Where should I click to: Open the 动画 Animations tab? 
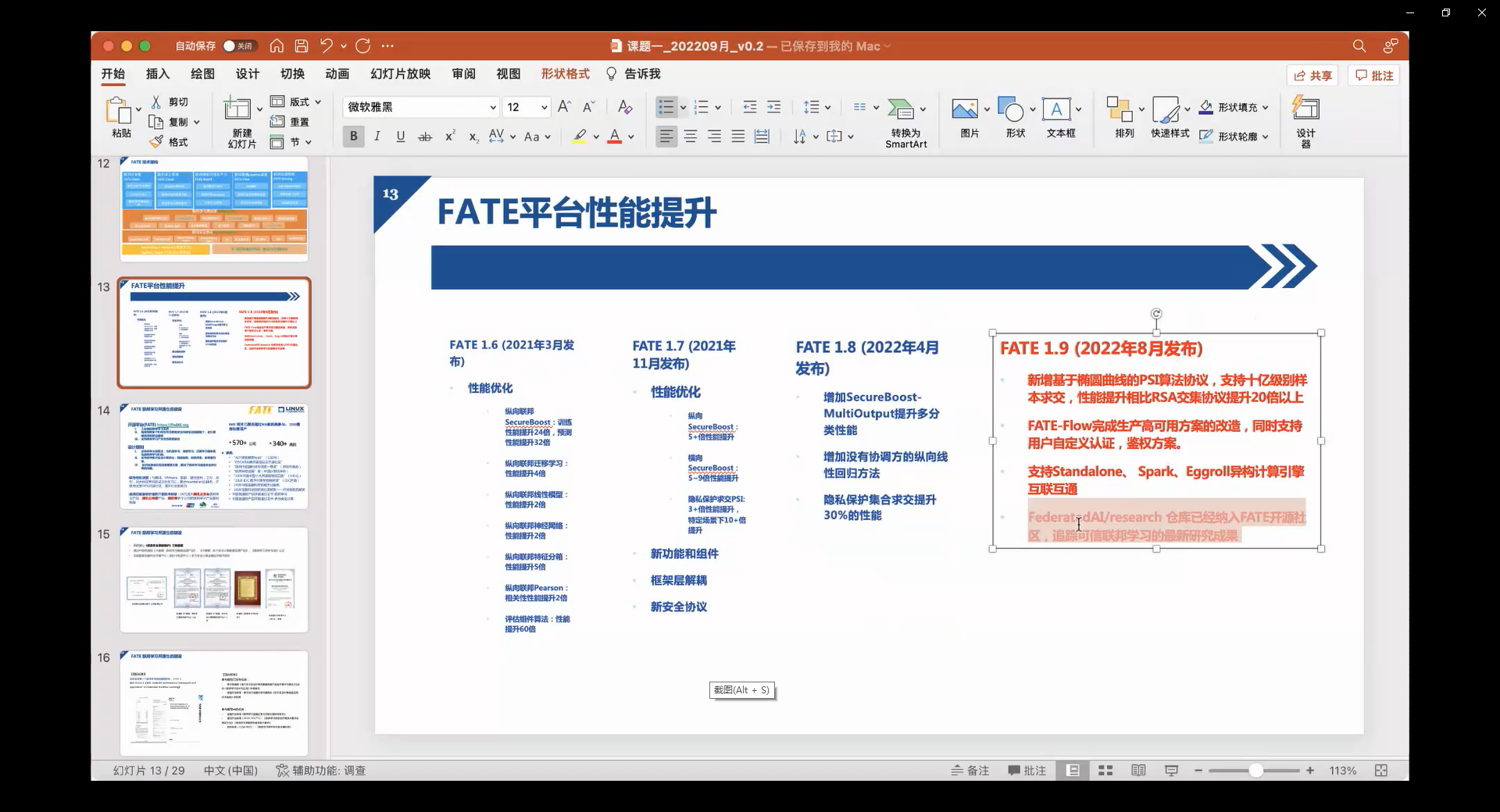tap(337, 73)
